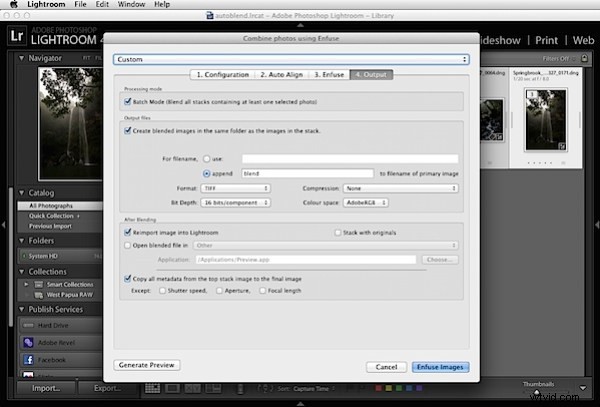
Task: Click the Choose... button
Action: 440,260
